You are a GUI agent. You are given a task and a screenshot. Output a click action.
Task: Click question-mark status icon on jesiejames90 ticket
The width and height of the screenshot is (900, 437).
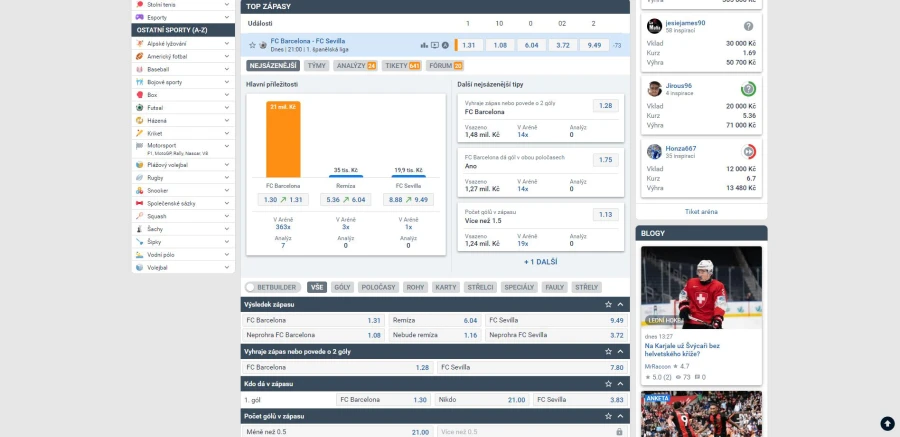(748, 26)
